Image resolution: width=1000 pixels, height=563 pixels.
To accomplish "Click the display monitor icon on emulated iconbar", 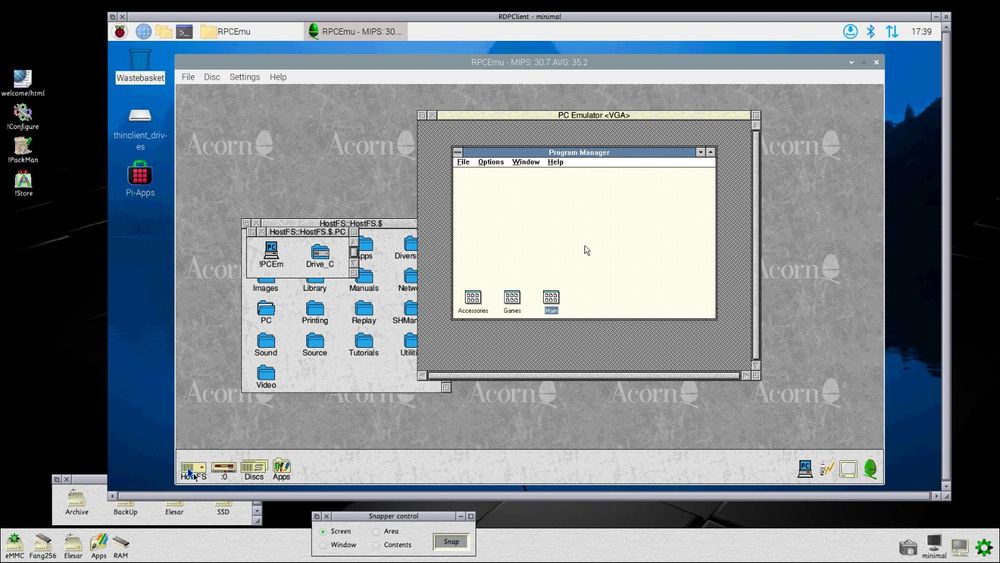I will [848, 469].
